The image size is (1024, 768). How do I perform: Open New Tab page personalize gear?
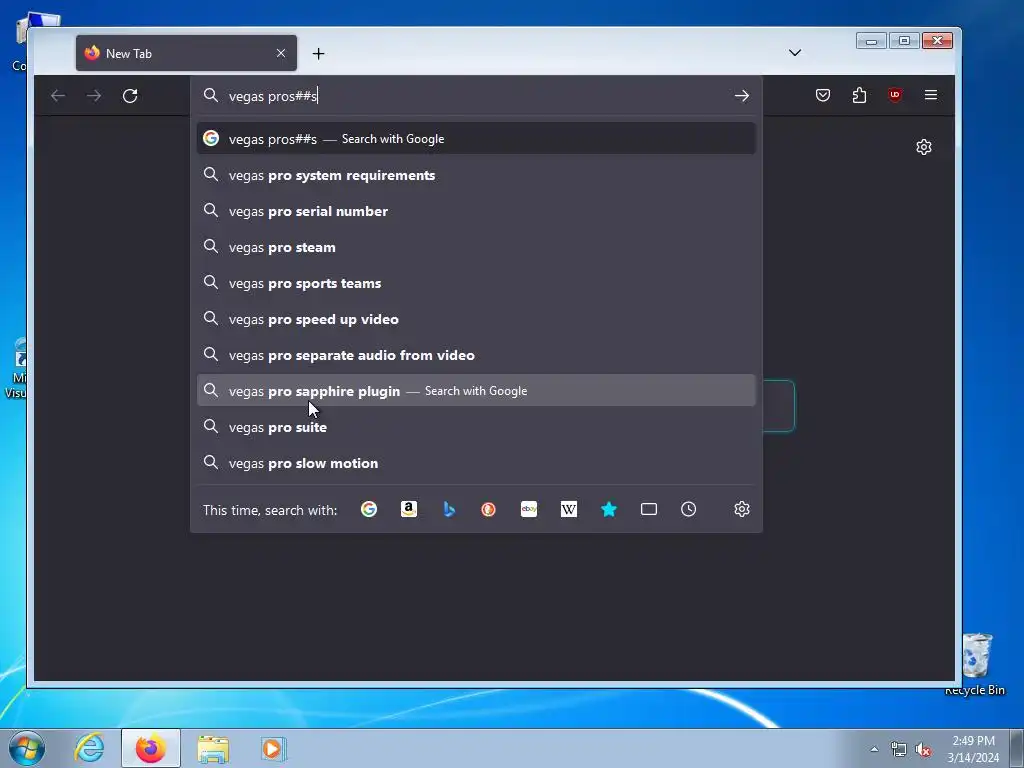click(923, 147)
